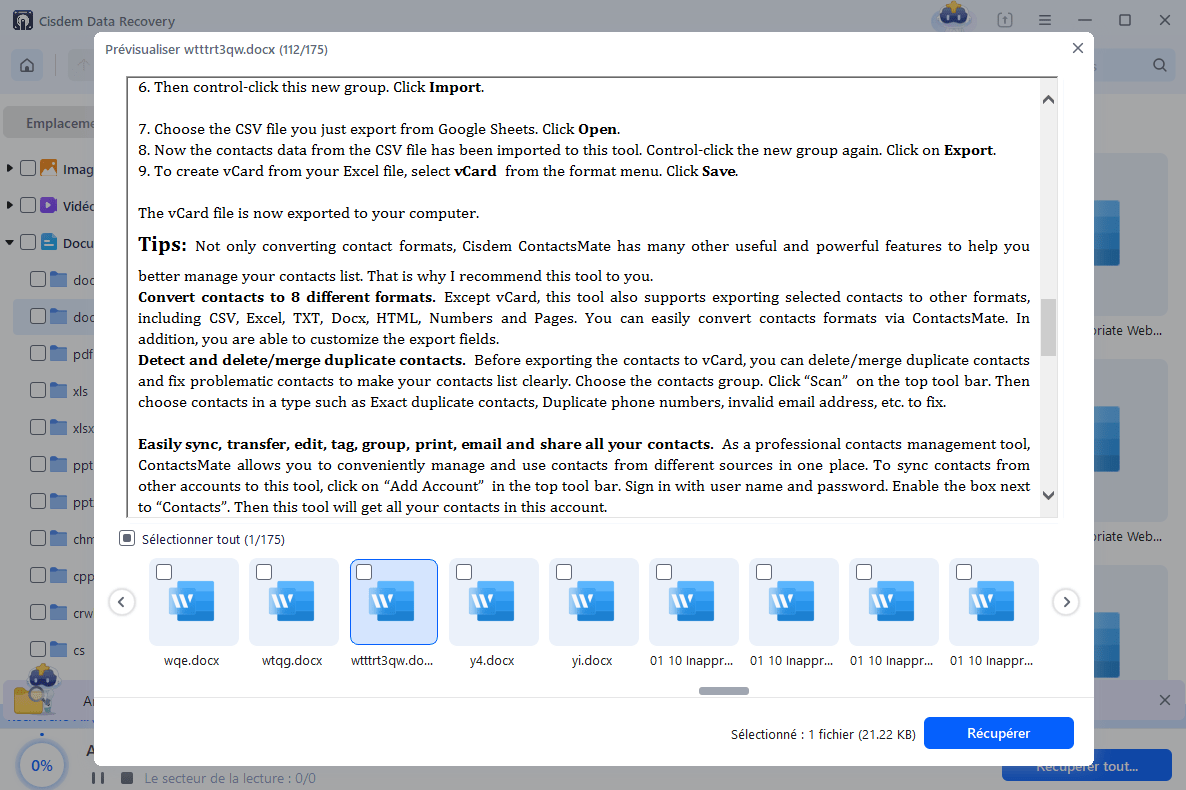Click the Emplacement tab in the main window
This screenshot has width=1186, height=790.
coord(51,123)
